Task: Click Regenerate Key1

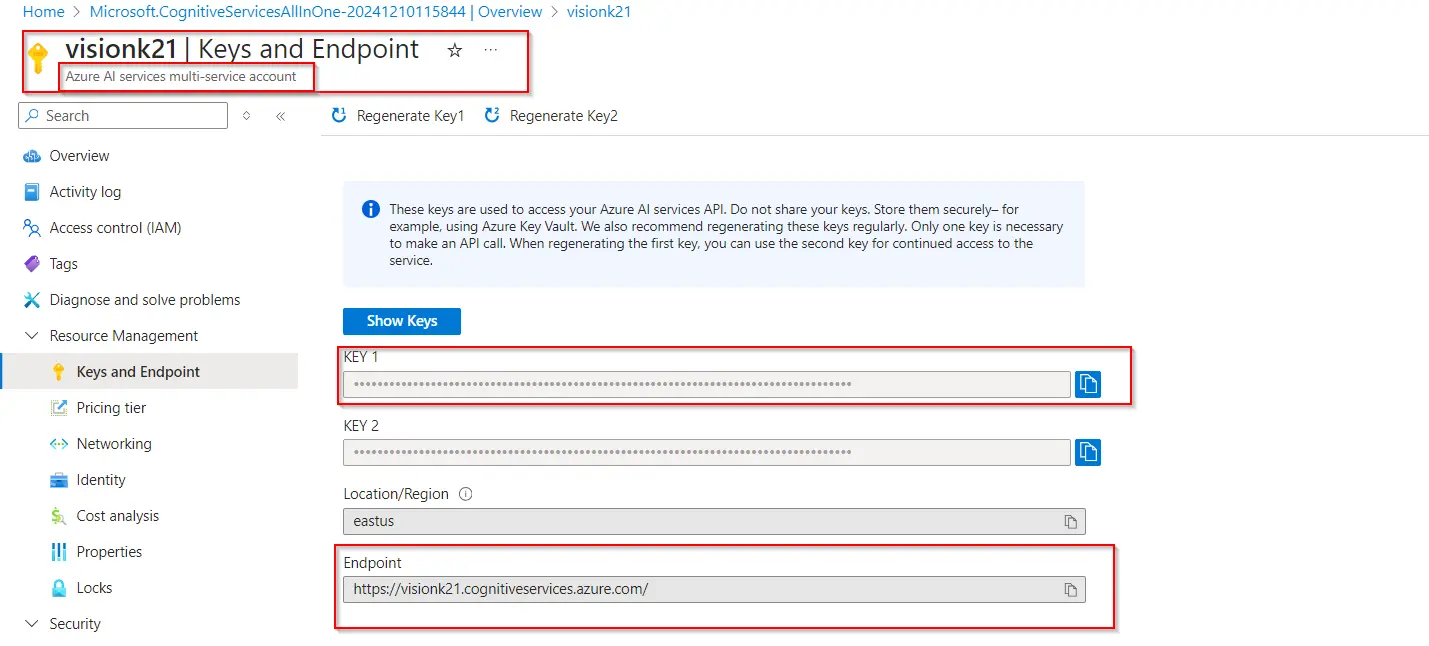Action: click(398, 116)
